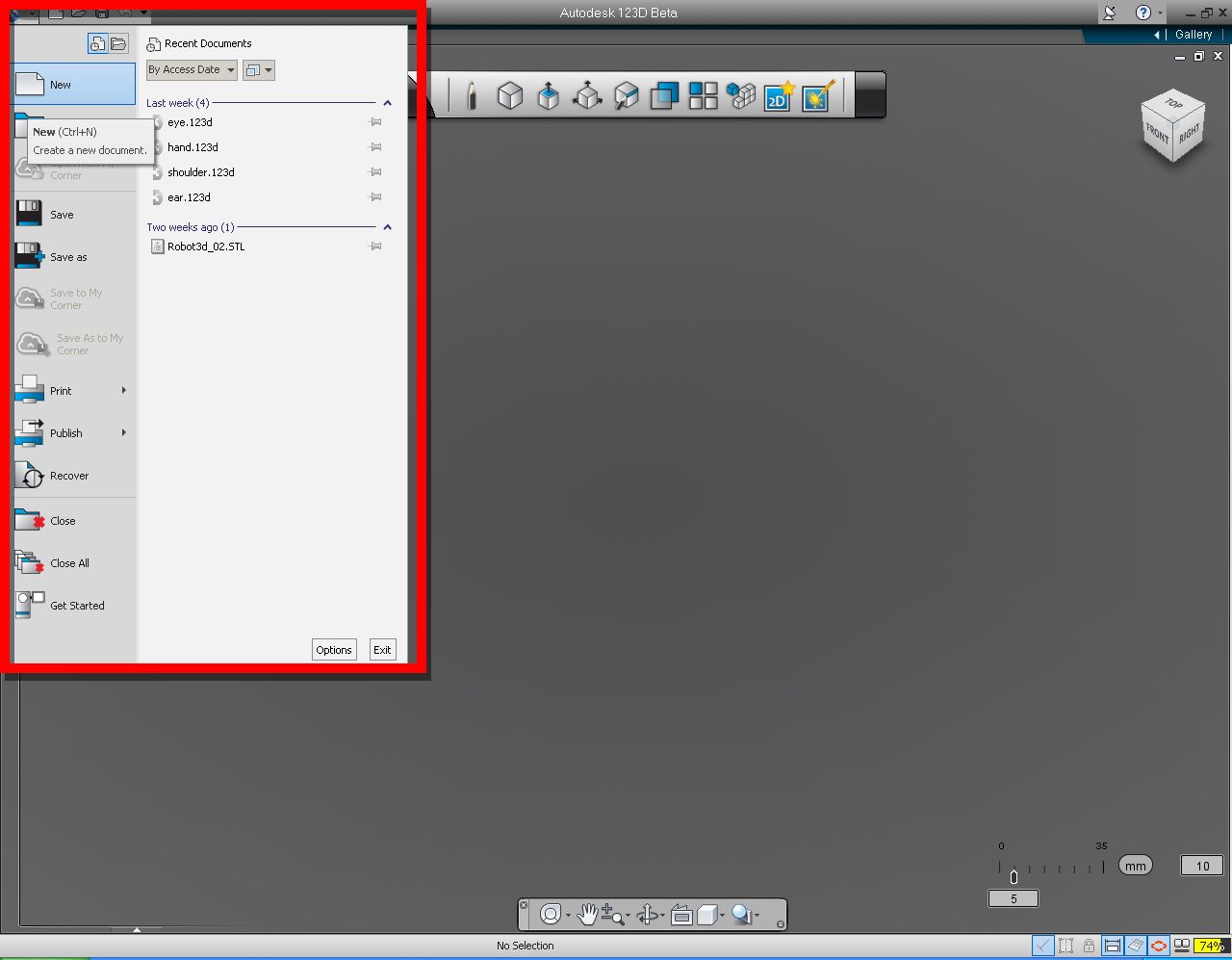Click the 2D drawing icon in the toolbar
This screenshot has height=960, width=1232.
tap(777, 95)
